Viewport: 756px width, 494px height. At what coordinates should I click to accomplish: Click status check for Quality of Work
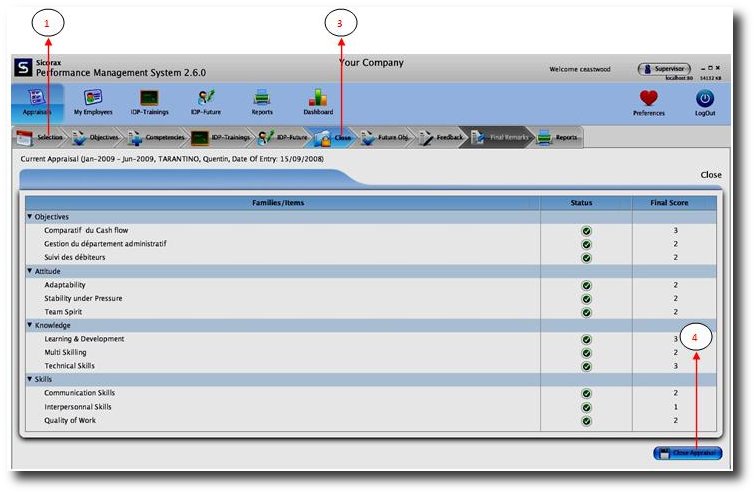pyautogui.click(x=586, y=421)
